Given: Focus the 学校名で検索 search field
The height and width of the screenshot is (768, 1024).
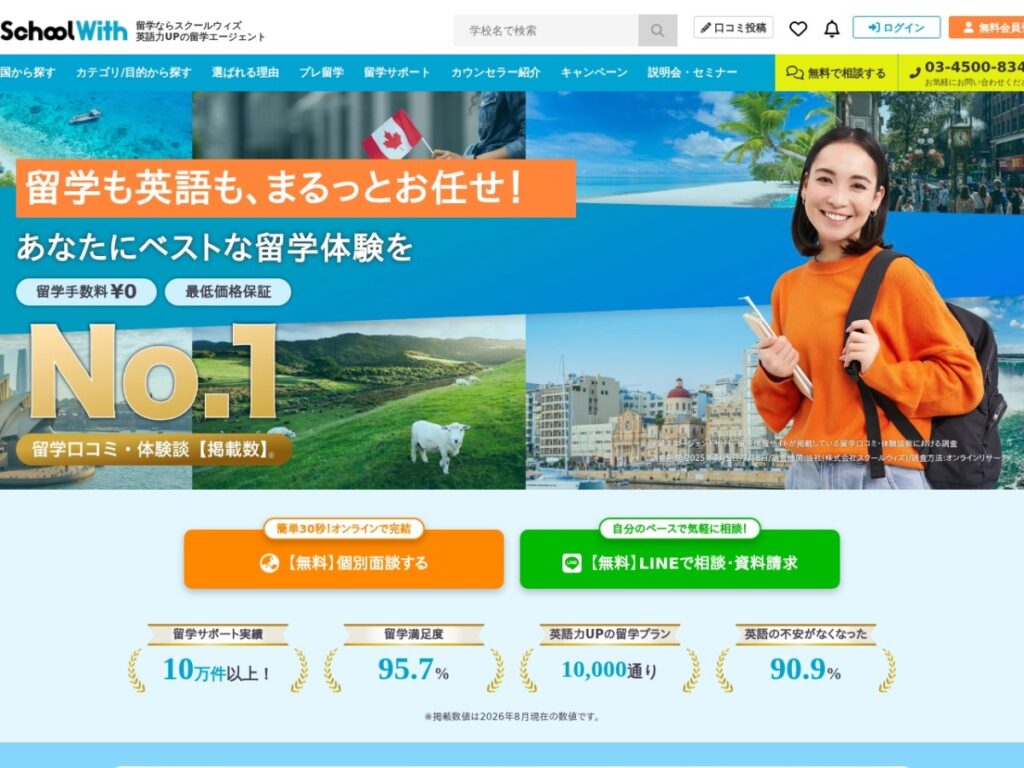Looking at the screenshot, I should 546,30.
